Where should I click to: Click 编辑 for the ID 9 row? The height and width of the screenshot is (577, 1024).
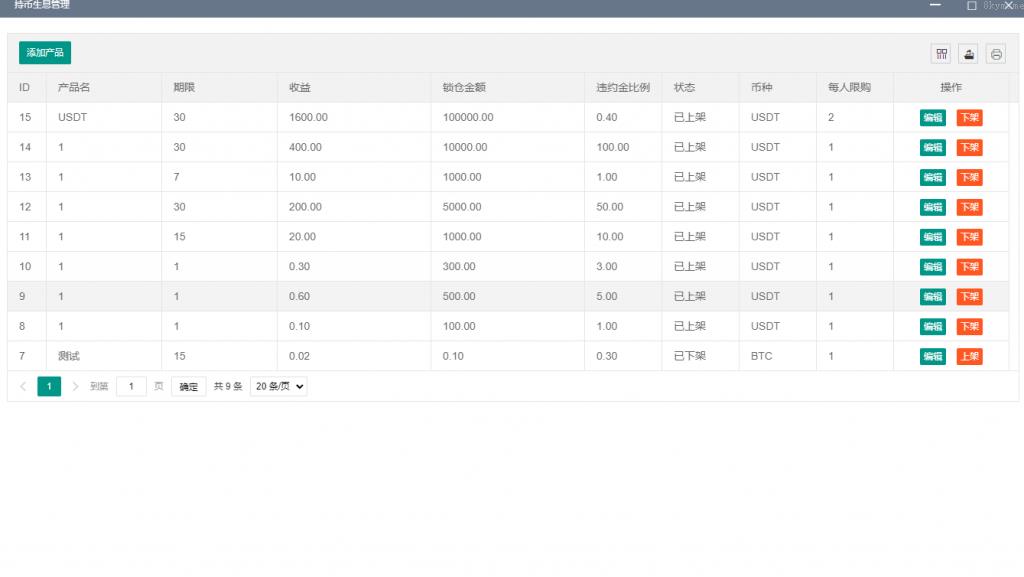[x=932, y=297]
